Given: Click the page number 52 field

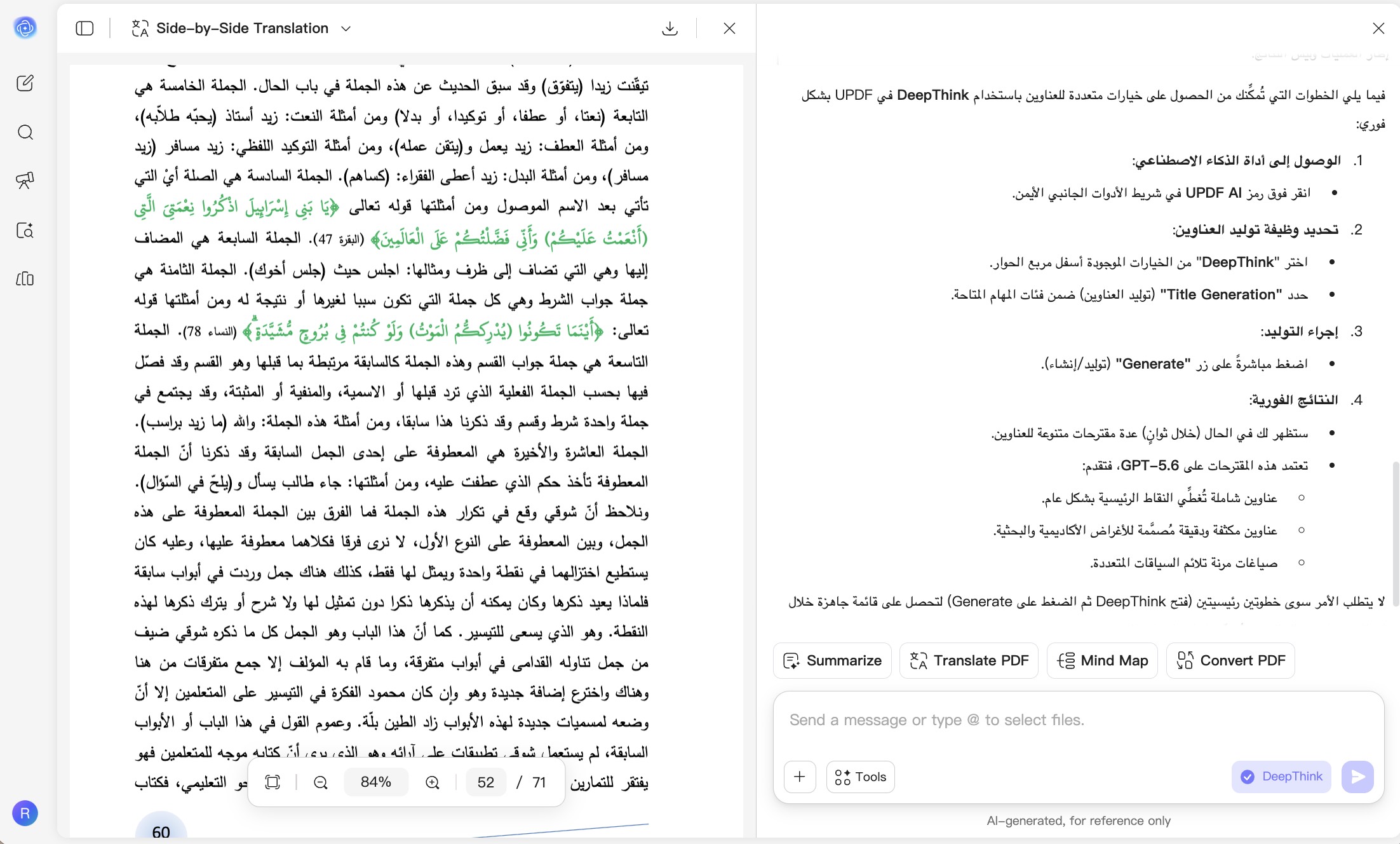Looking at the screenshot, I should tap(486, 782).
